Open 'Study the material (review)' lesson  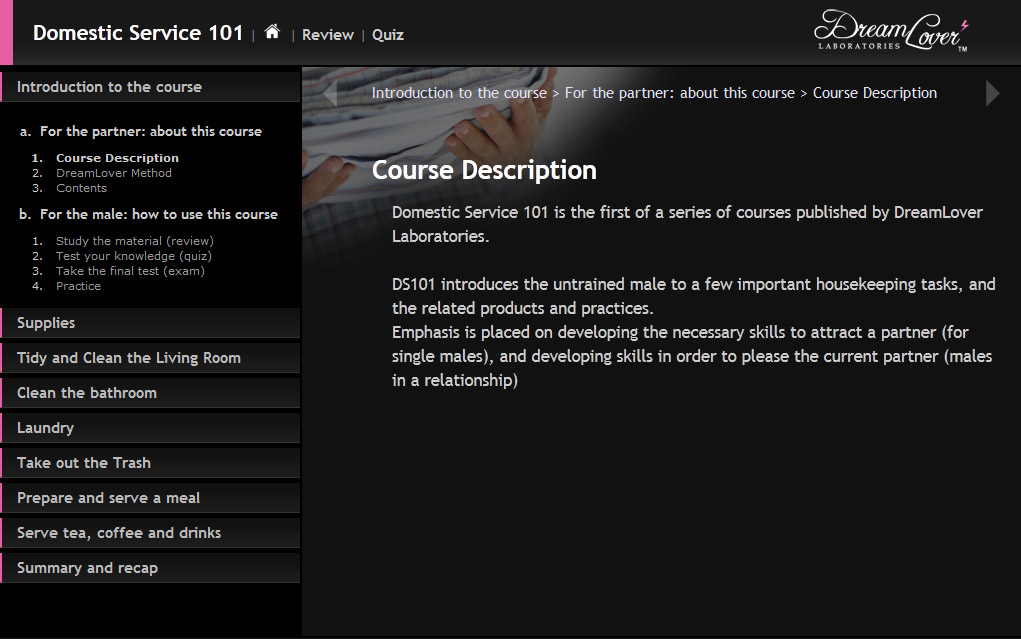coord(135,241)
